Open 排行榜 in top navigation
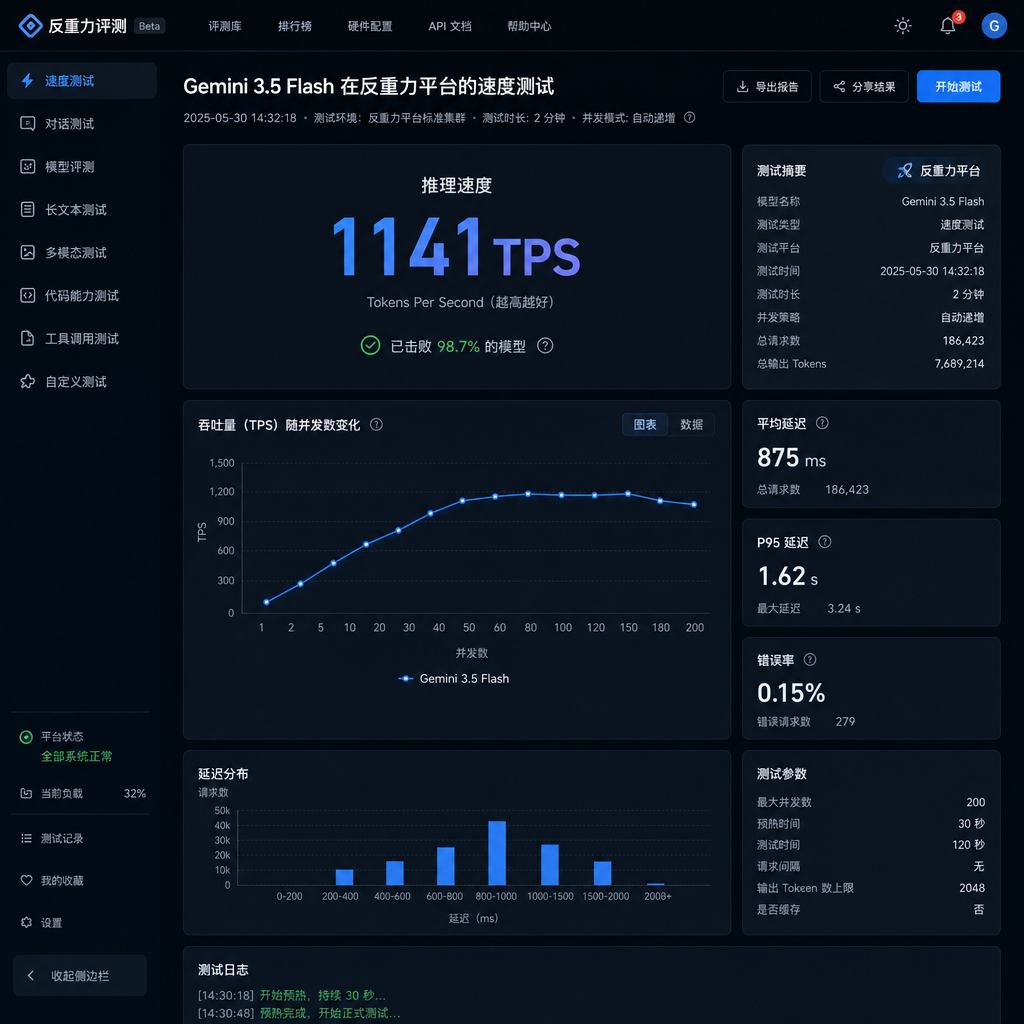Viewport: 1024px width, 1024px height. coord(295,26)
